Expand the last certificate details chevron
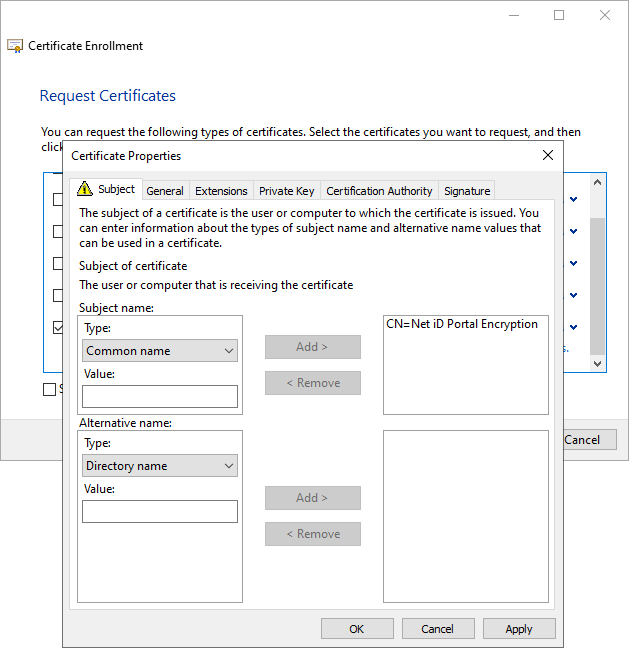The width and height of the screenshot is (629, 648). coord(573,327)
